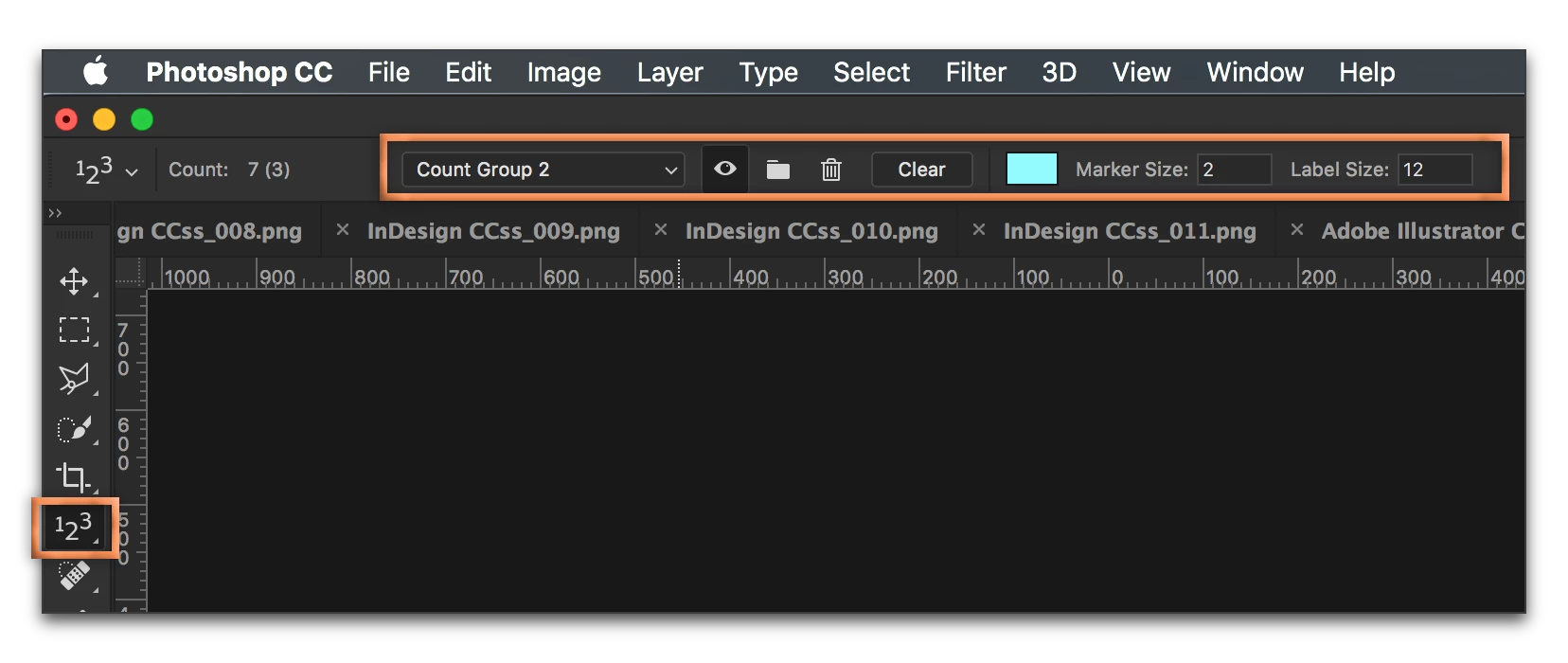Switch to InDesign CCss_009.png tab

point(493,231)
